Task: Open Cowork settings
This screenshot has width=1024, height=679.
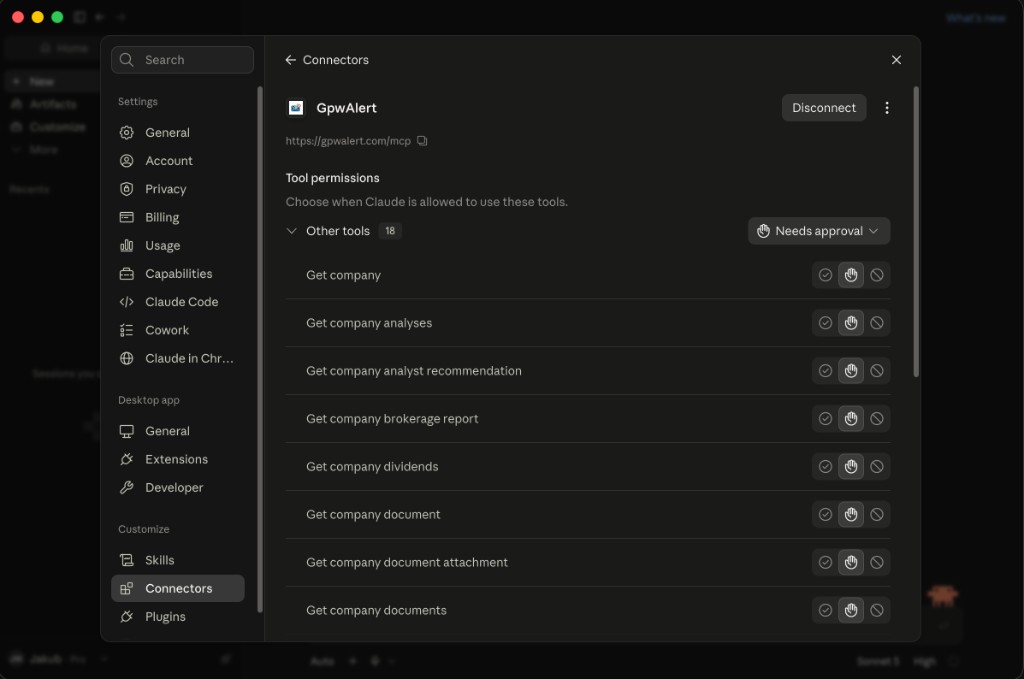Action: 178,330
